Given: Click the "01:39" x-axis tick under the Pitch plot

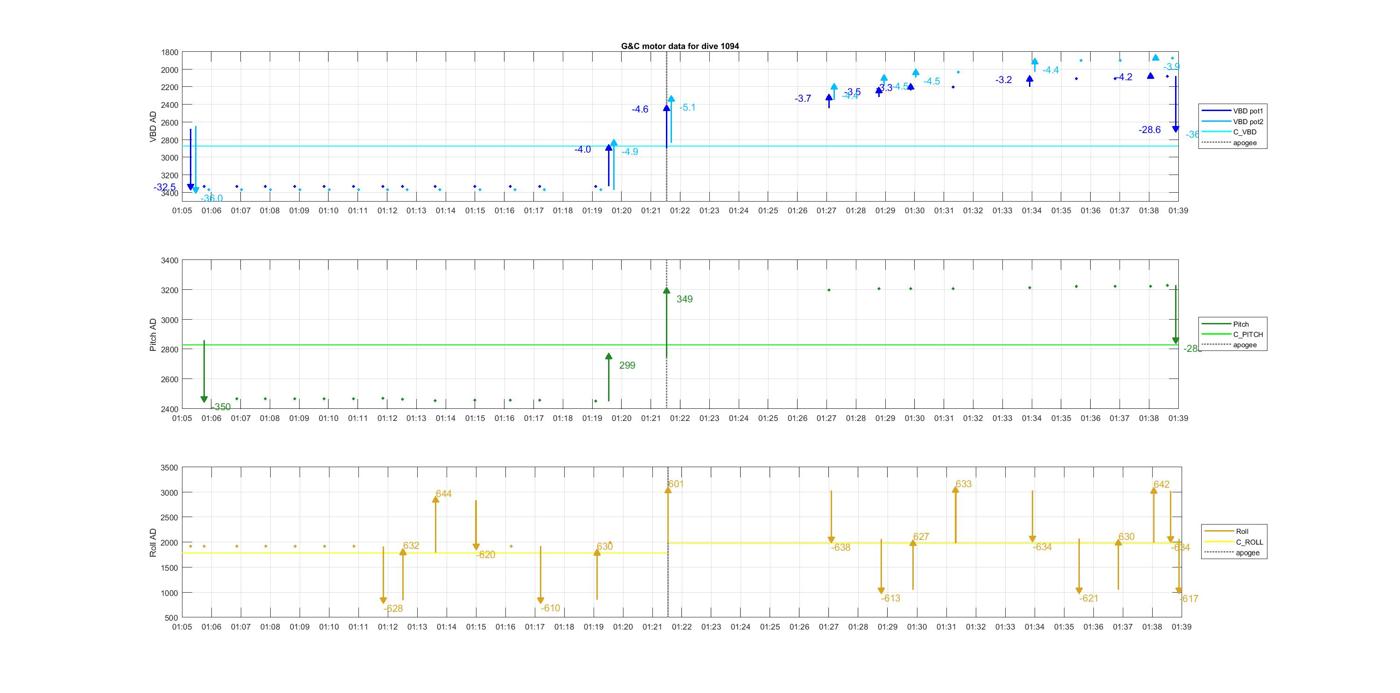Looking at the screenshot, I should click(x=1178, y=418).
